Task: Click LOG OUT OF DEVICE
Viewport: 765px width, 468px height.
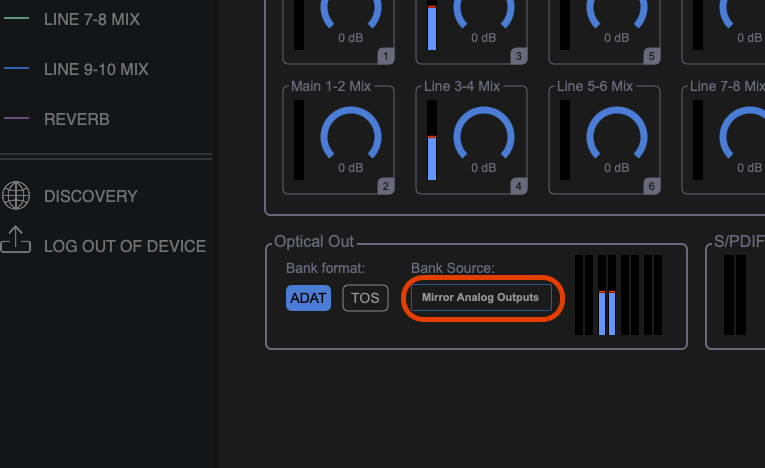Action: click(125, 246)
